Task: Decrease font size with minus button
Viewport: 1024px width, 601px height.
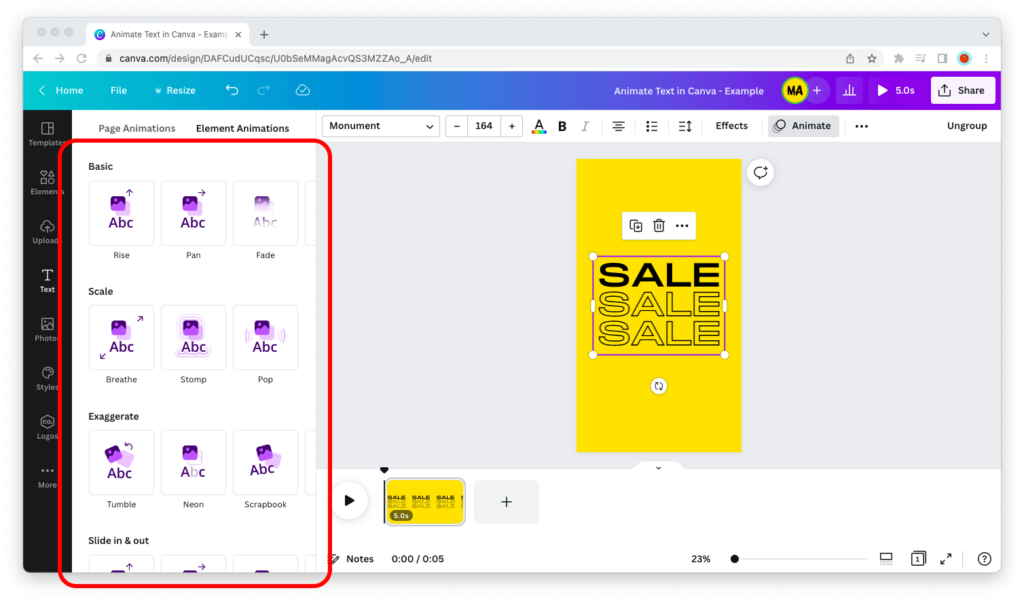Action: 456,126
